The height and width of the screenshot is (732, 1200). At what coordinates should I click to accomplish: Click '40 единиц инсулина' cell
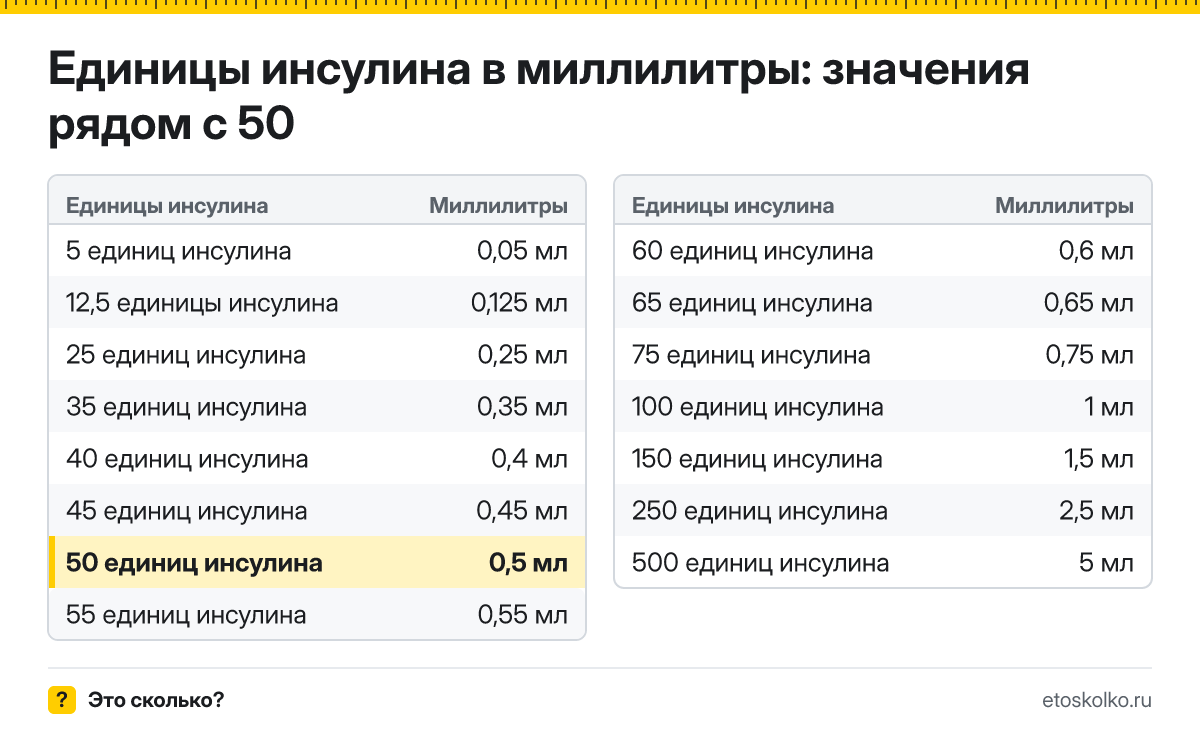click(x=187, y=459)
